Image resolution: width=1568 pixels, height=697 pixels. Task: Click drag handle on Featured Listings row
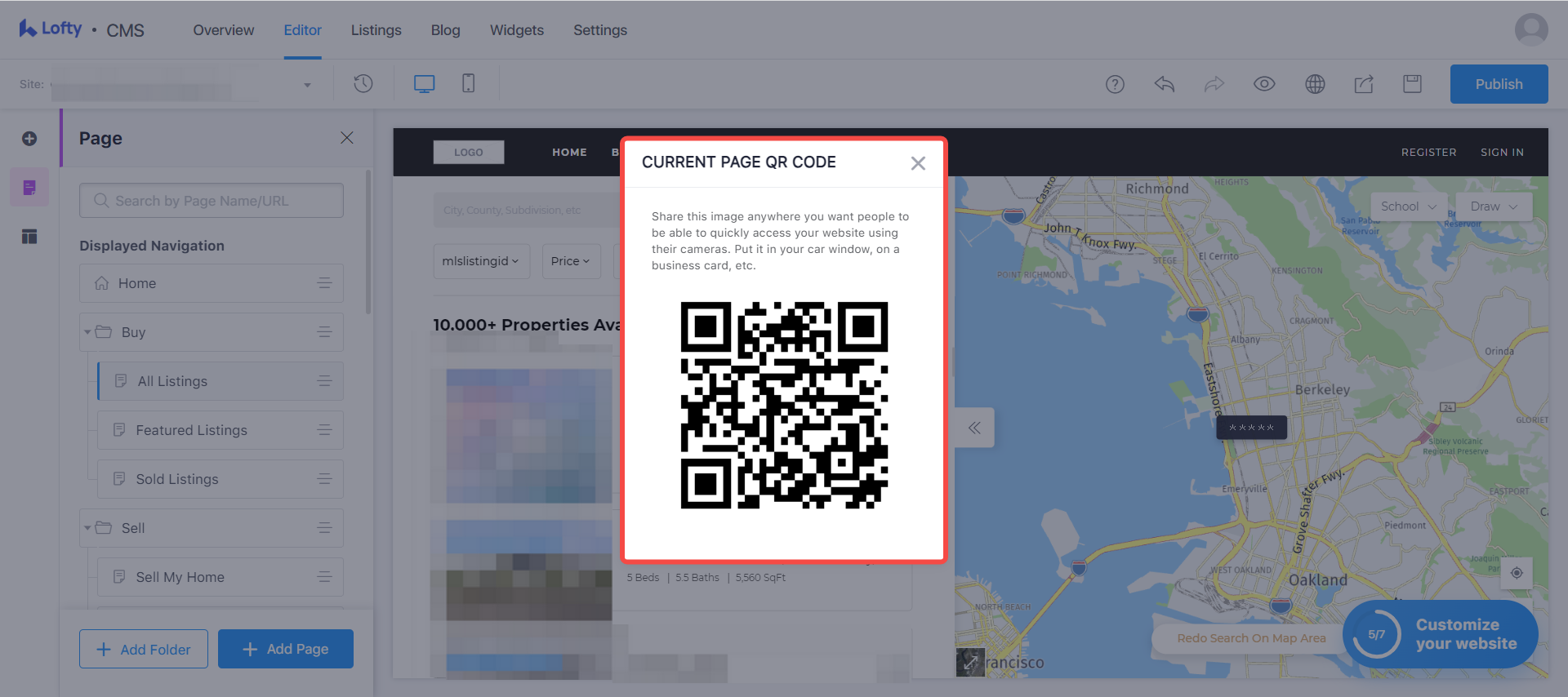coord(324,430)
